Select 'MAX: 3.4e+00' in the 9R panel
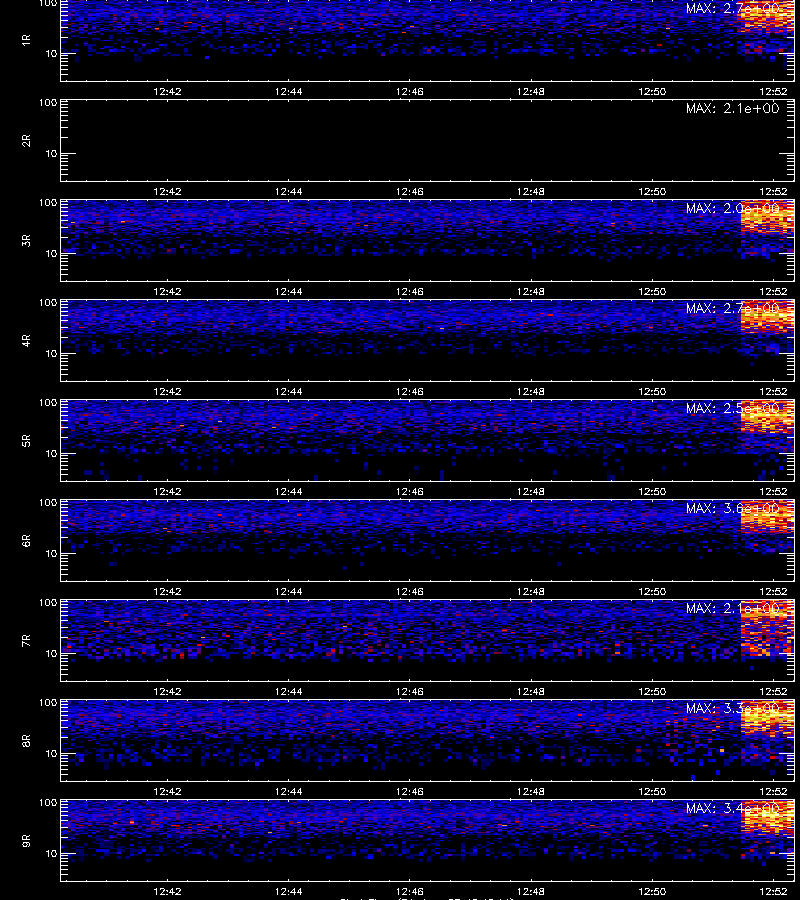 click(x=733, y=808)
